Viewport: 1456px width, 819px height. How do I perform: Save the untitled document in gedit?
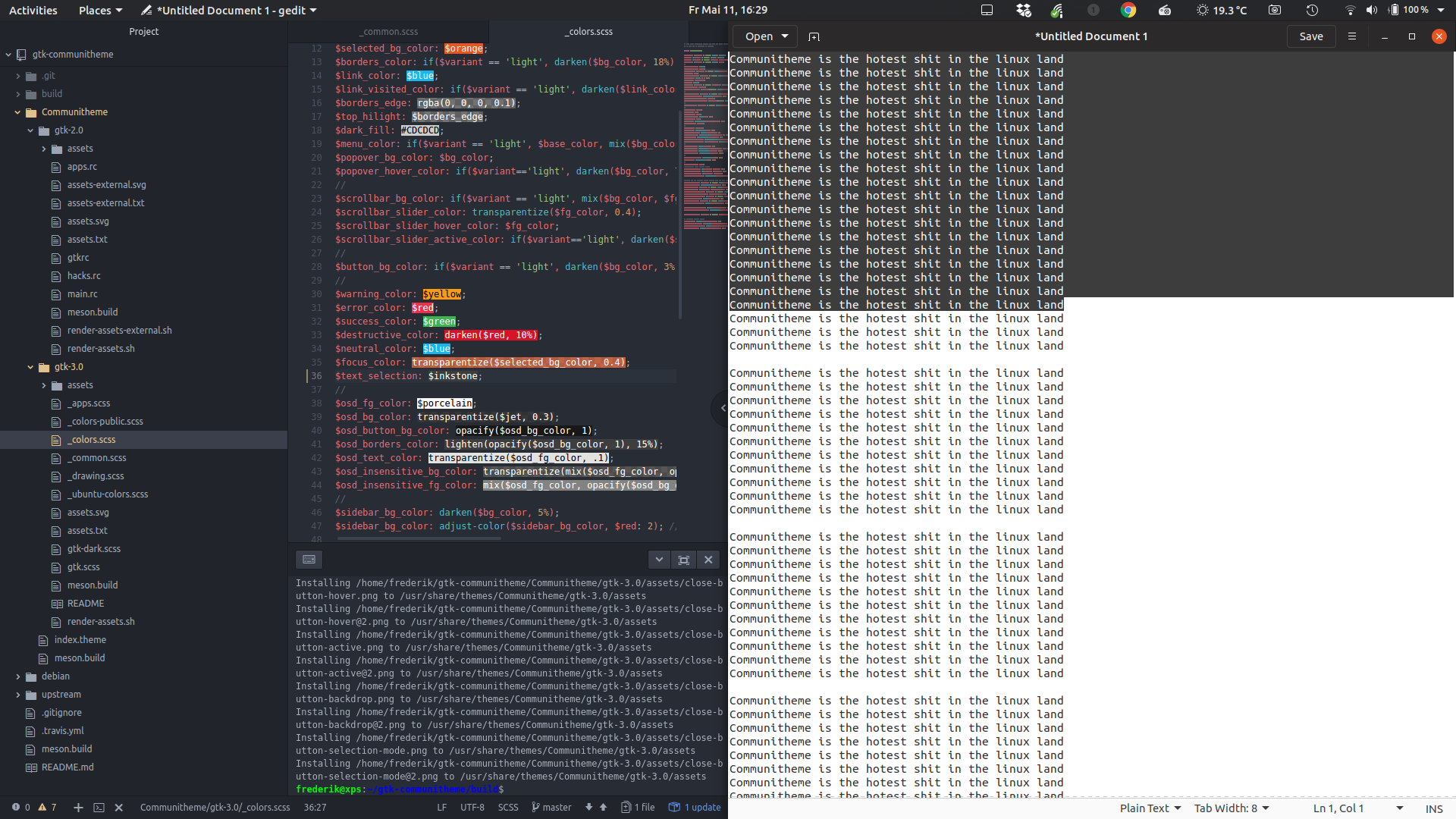pos(1311,36)
